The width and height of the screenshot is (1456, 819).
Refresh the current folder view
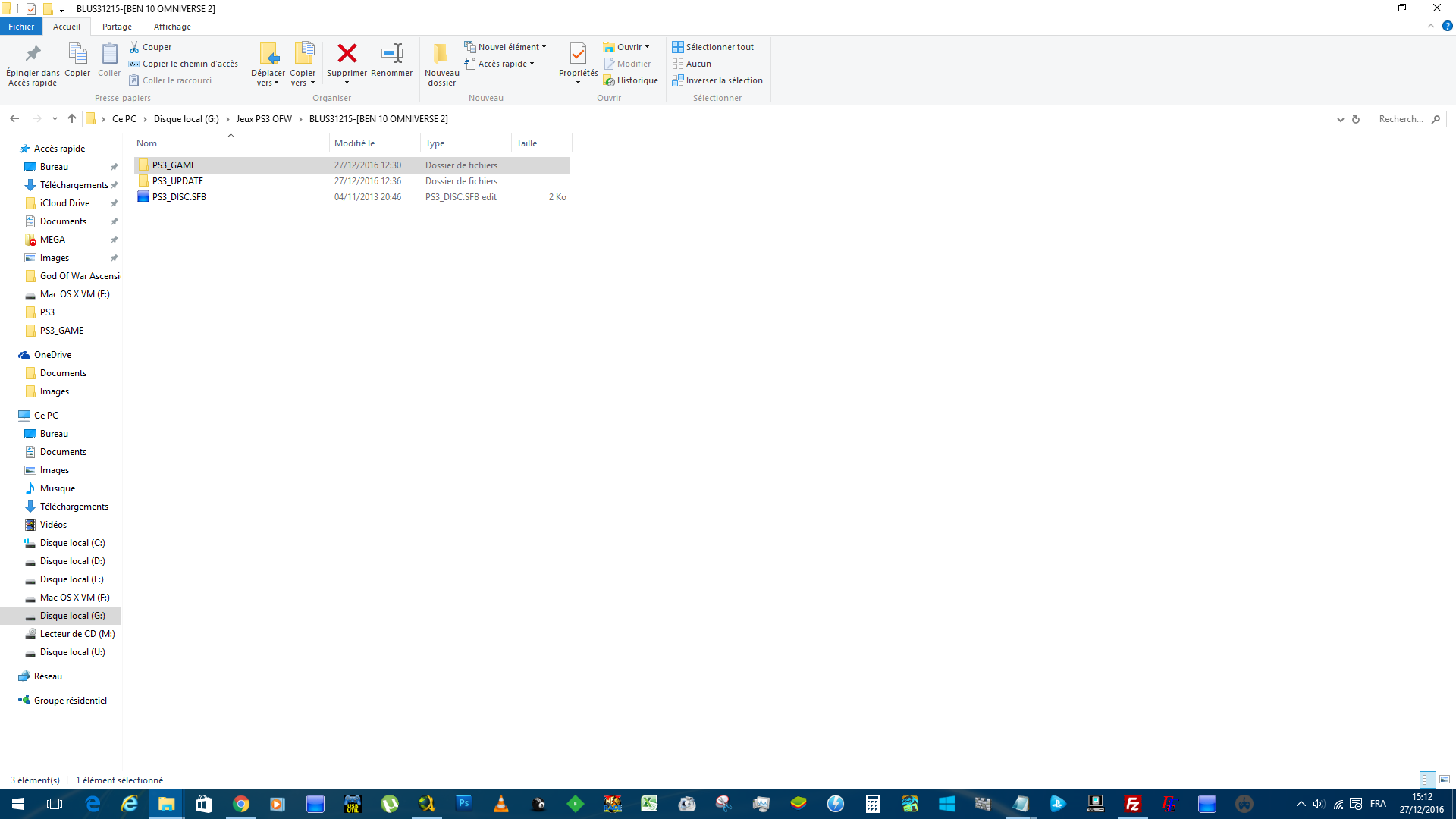click(1356, 119)
